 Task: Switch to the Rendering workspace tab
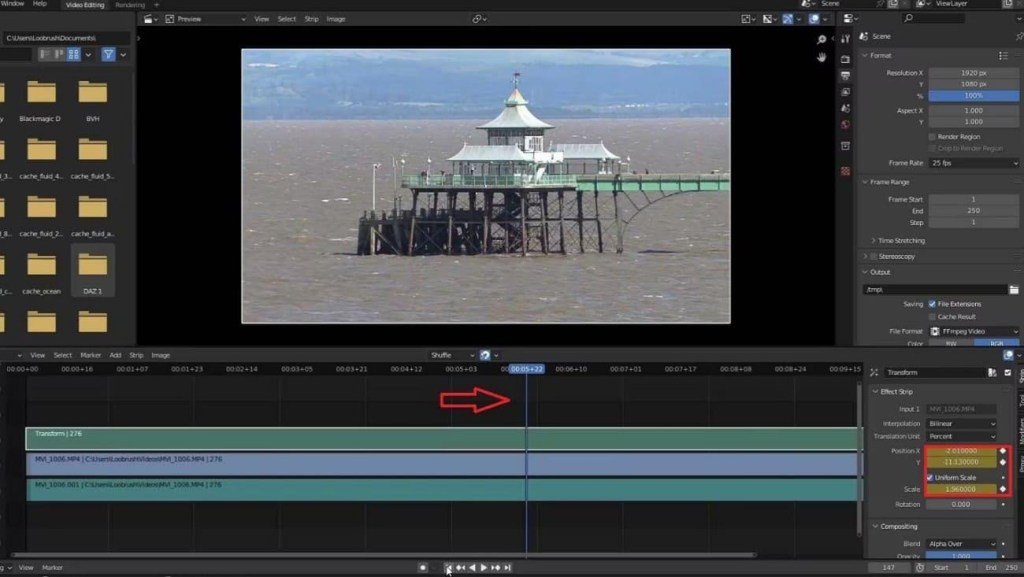pos(130,5)
